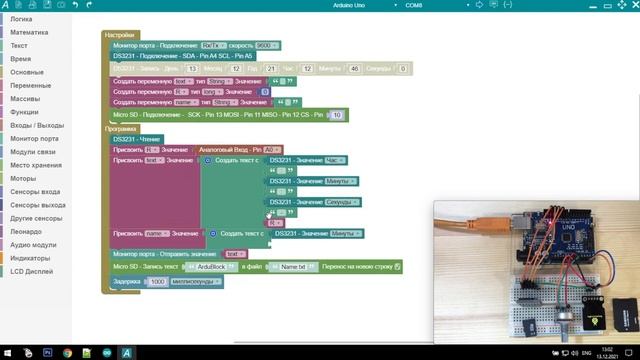Select the DS3231 - Чтение block
Screen dimensions: 640x360
click(137, 140)
